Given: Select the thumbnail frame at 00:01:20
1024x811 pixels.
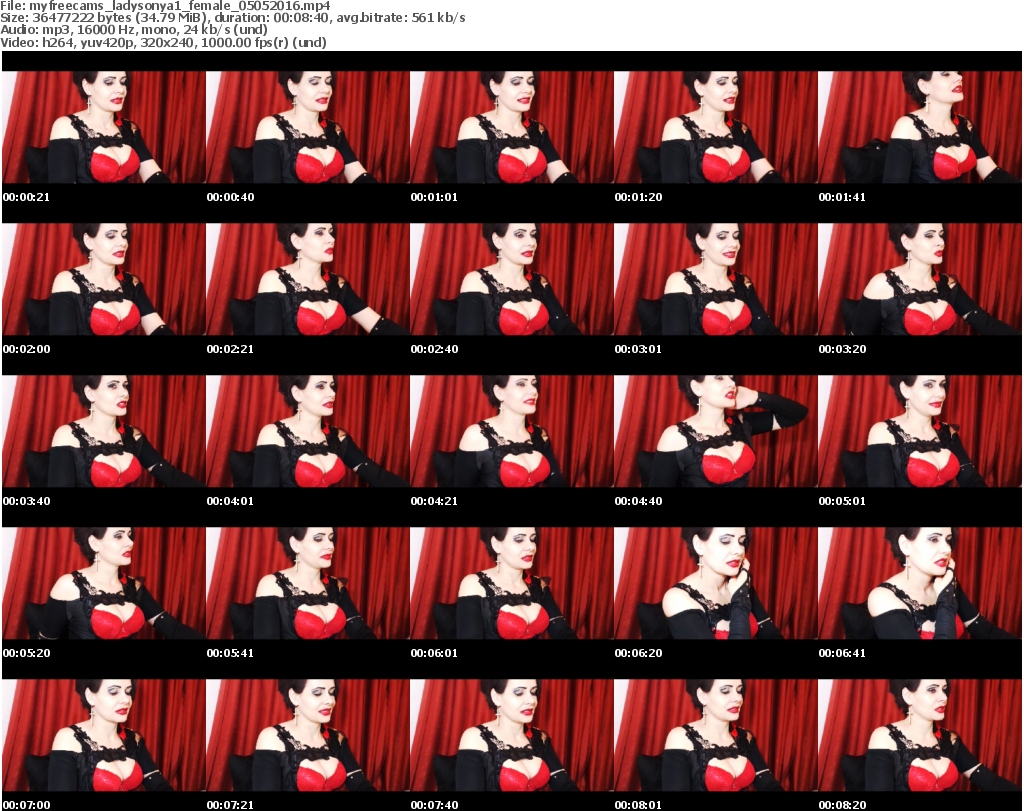Looking at the screenshot, I should coord(716,127).
